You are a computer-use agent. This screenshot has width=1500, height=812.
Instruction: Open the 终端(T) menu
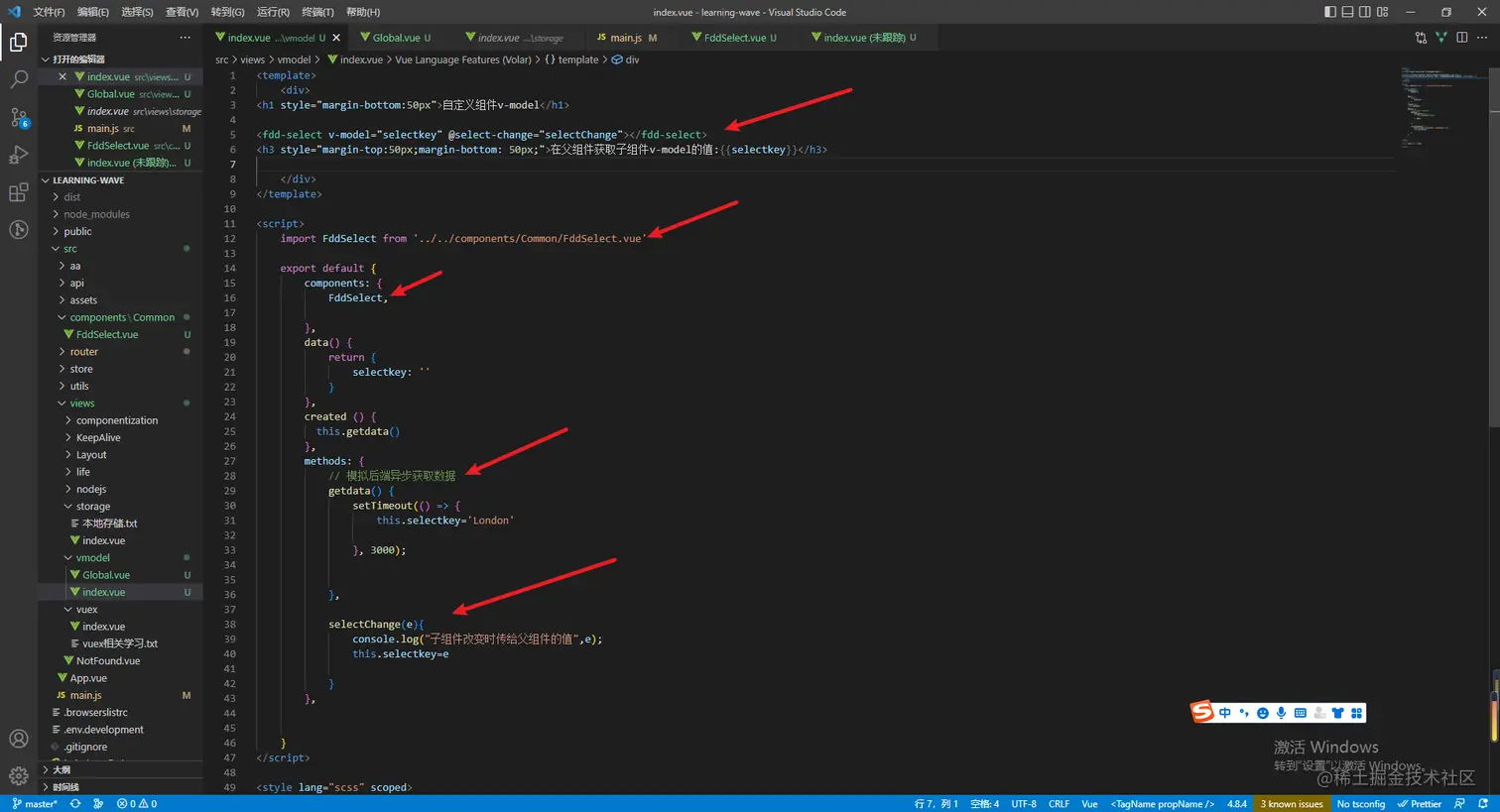[317, 12]
